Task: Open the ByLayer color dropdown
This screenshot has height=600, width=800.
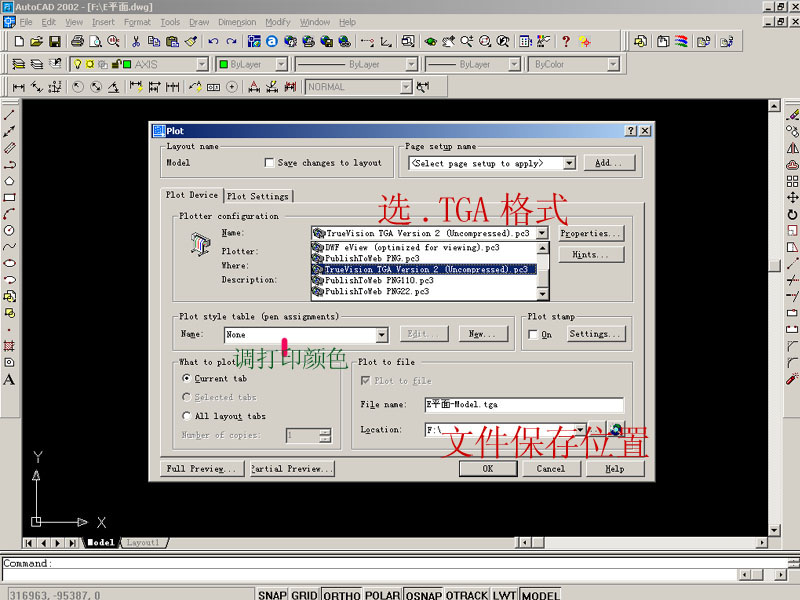Action: 281,64
